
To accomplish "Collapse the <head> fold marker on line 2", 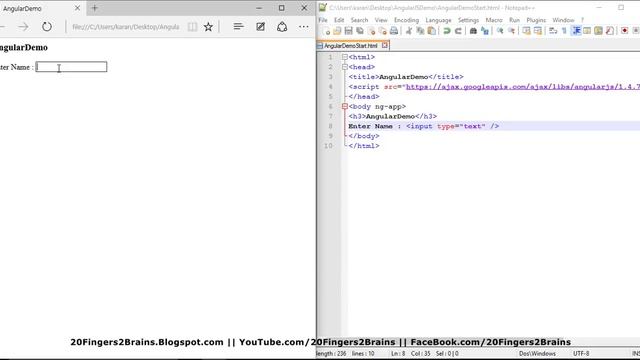I will 345,67.
